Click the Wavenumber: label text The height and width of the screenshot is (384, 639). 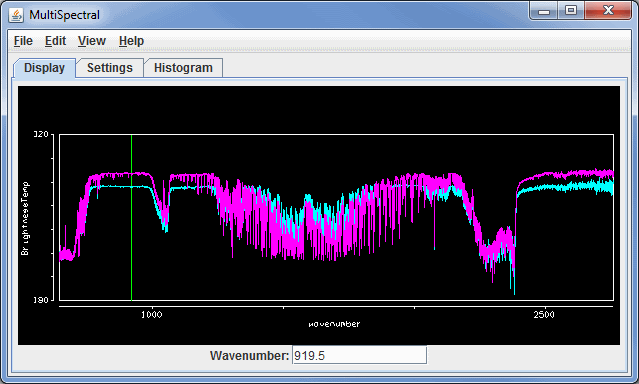tap(249, 355)
